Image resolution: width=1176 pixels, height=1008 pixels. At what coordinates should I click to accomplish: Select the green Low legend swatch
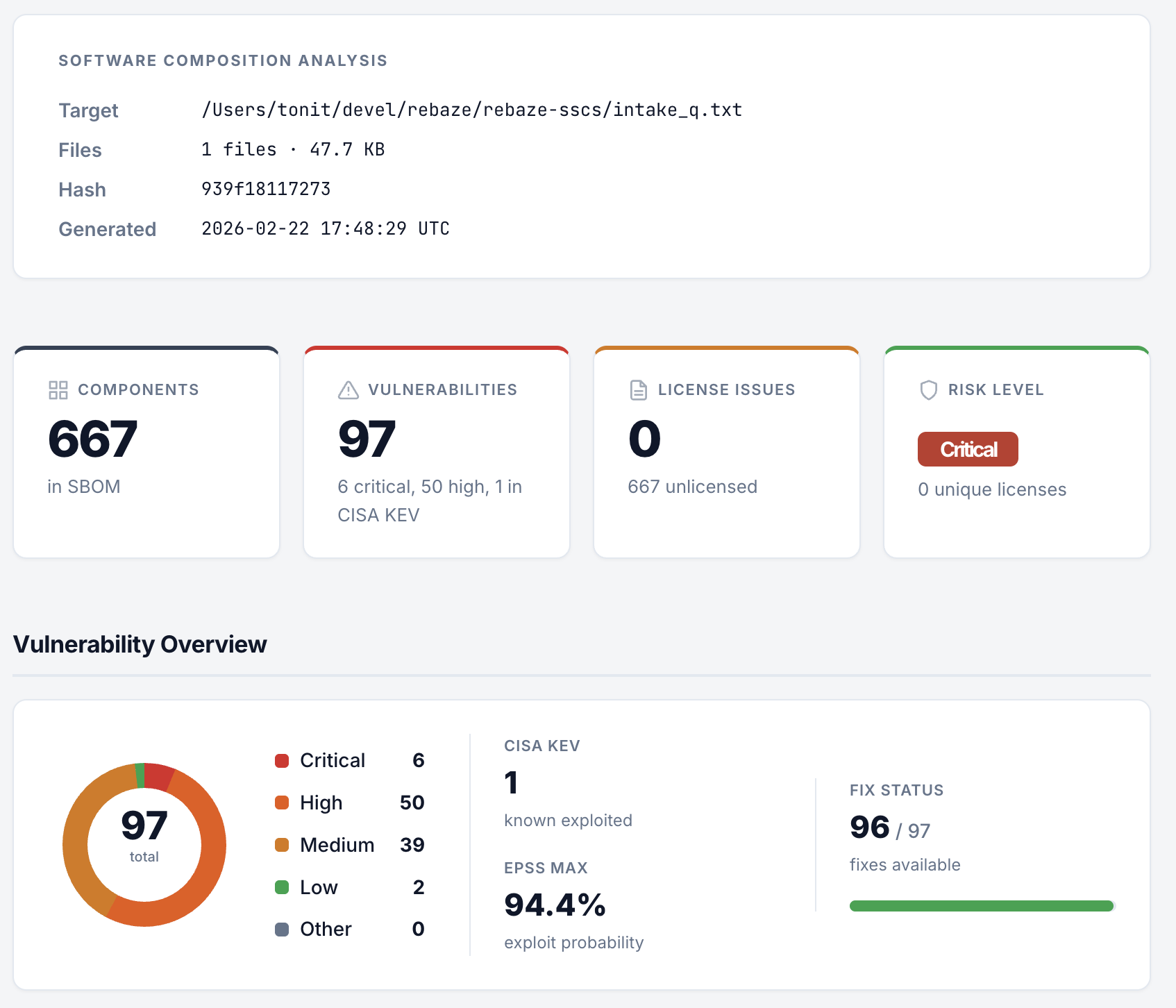pos(282,887)
